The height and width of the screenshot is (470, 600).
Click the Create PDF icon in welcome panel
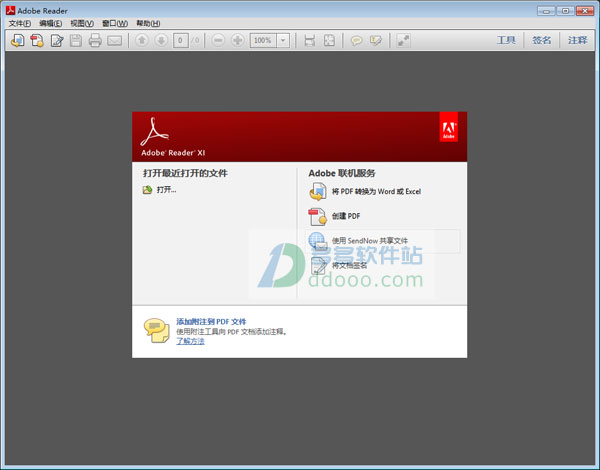pyautogui.click(x=318, y=216)
